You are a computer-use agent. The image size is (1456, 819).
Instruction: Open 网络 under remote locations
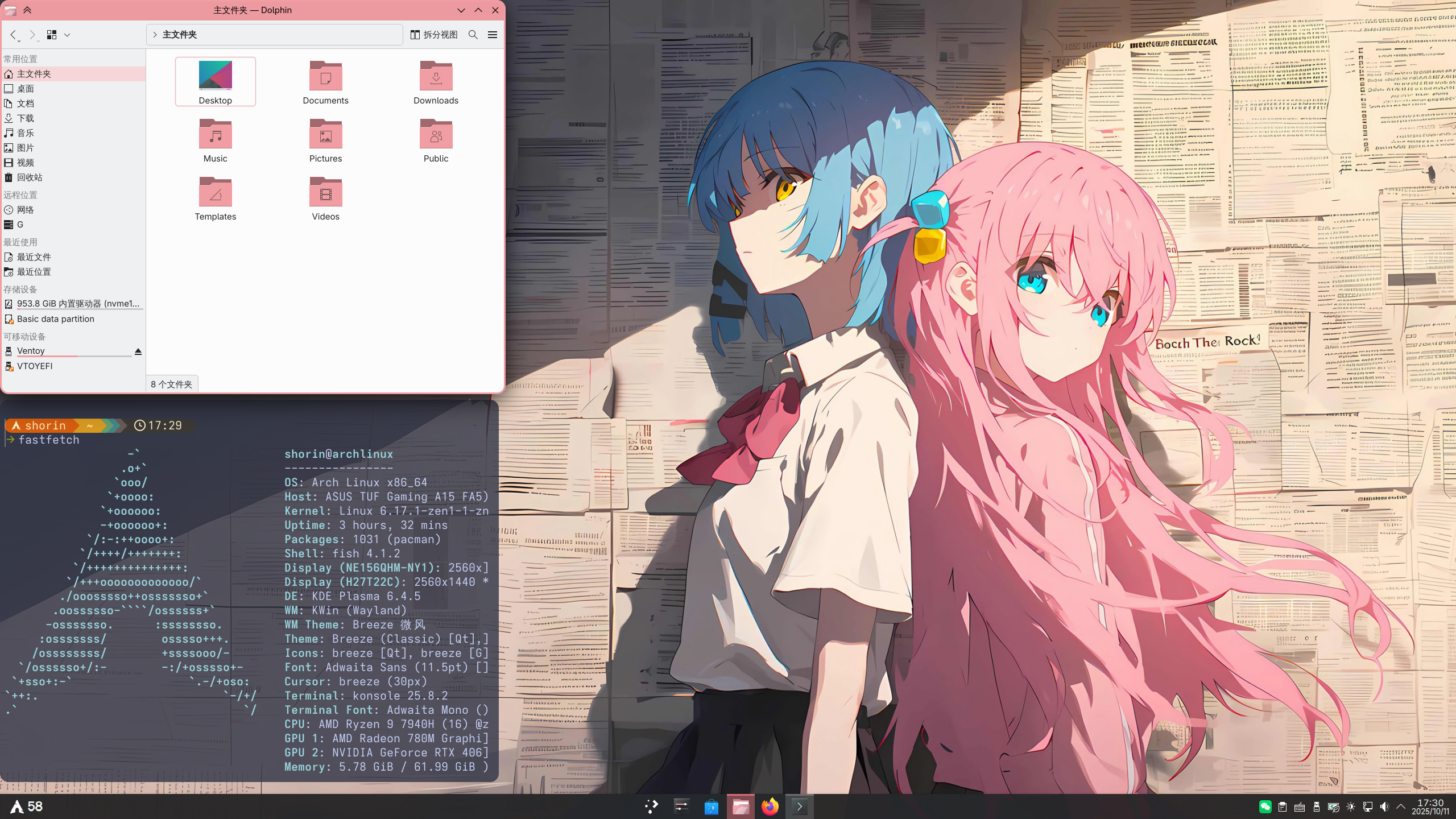pyautogui.click(x=74, y=210)
